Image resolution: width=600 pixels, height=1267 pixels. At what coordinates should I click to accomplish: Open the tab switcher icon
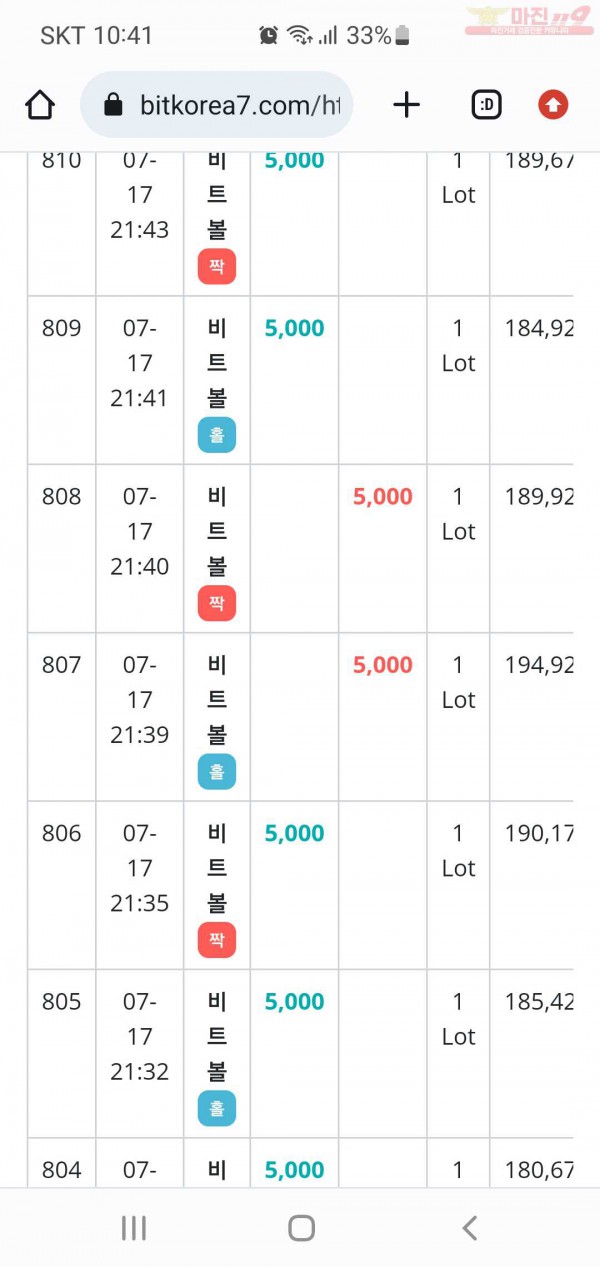coord(487,105)
